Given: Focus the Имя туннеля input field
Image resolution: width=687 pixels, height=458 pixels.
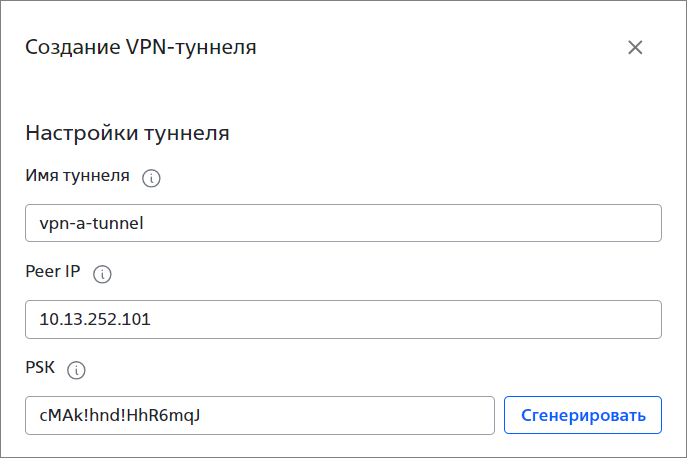Looking at the screenshot, I should pyautogui.click(x=343, y=223).
